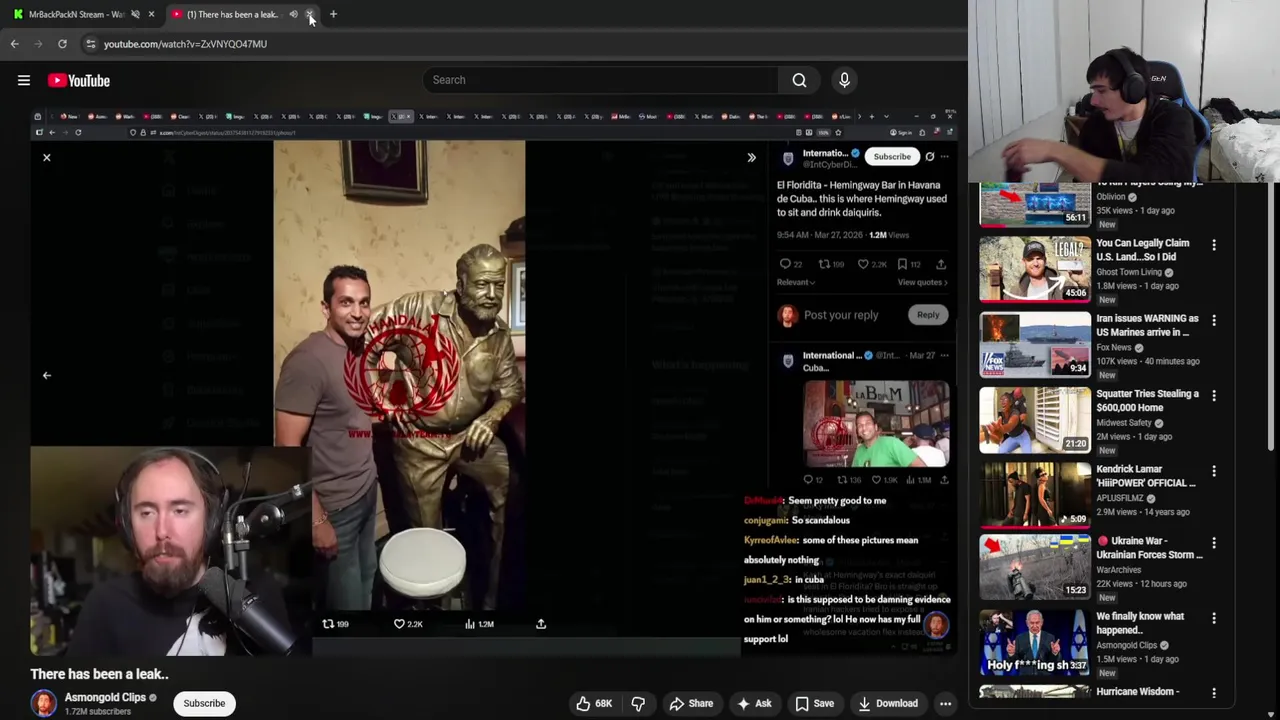Image resolution: width=1280 pixels, height=720 pixels.
Task: Click the WarArchives channel name
Action: click(1118, 570)
